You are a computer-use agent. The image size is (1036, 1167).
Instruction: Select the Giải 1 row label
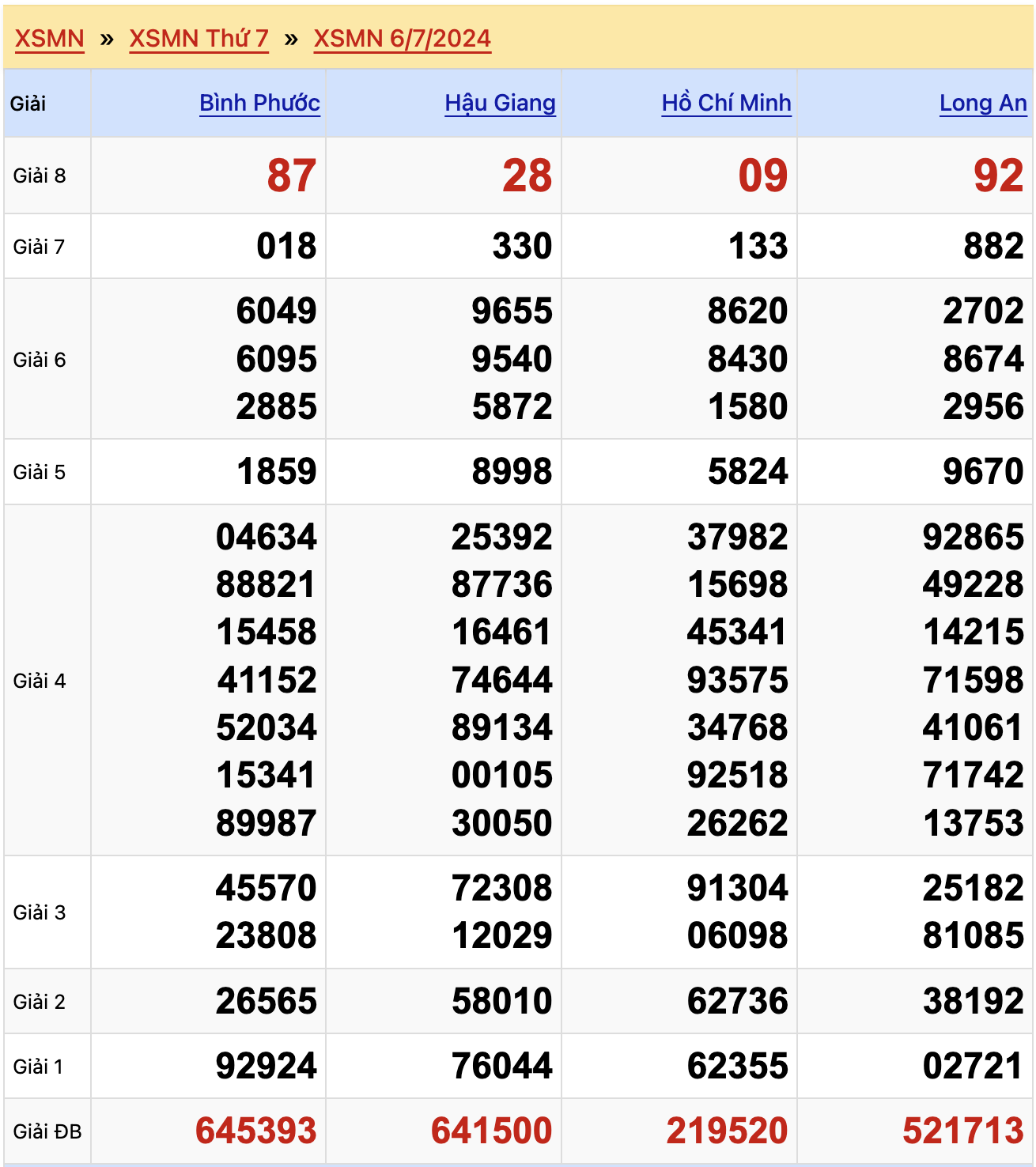pyautogui.click(x=38, y=1067)
